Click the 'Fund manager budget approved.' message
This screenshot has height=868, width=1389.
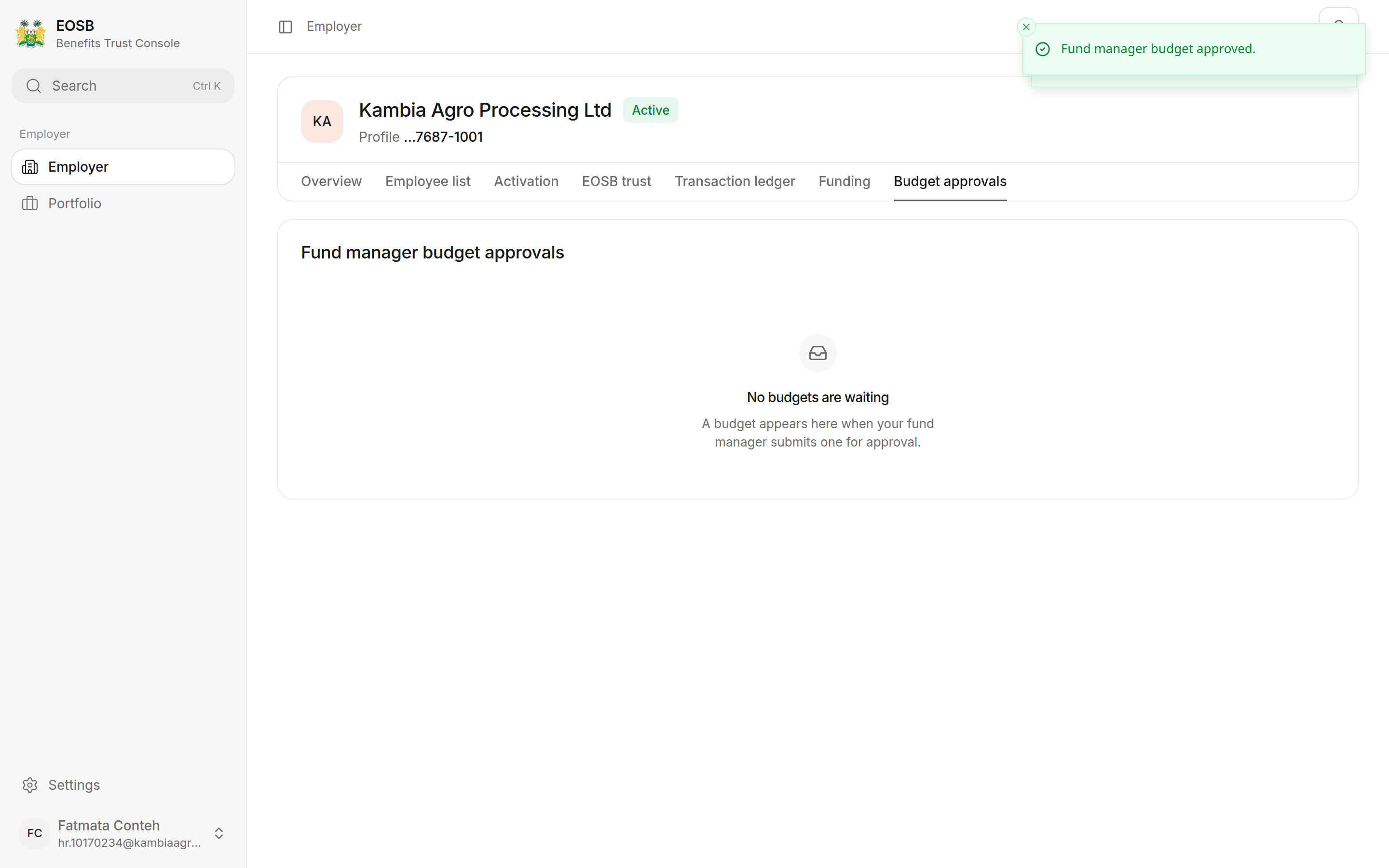pyautogui.click(x=1157, y=49)
